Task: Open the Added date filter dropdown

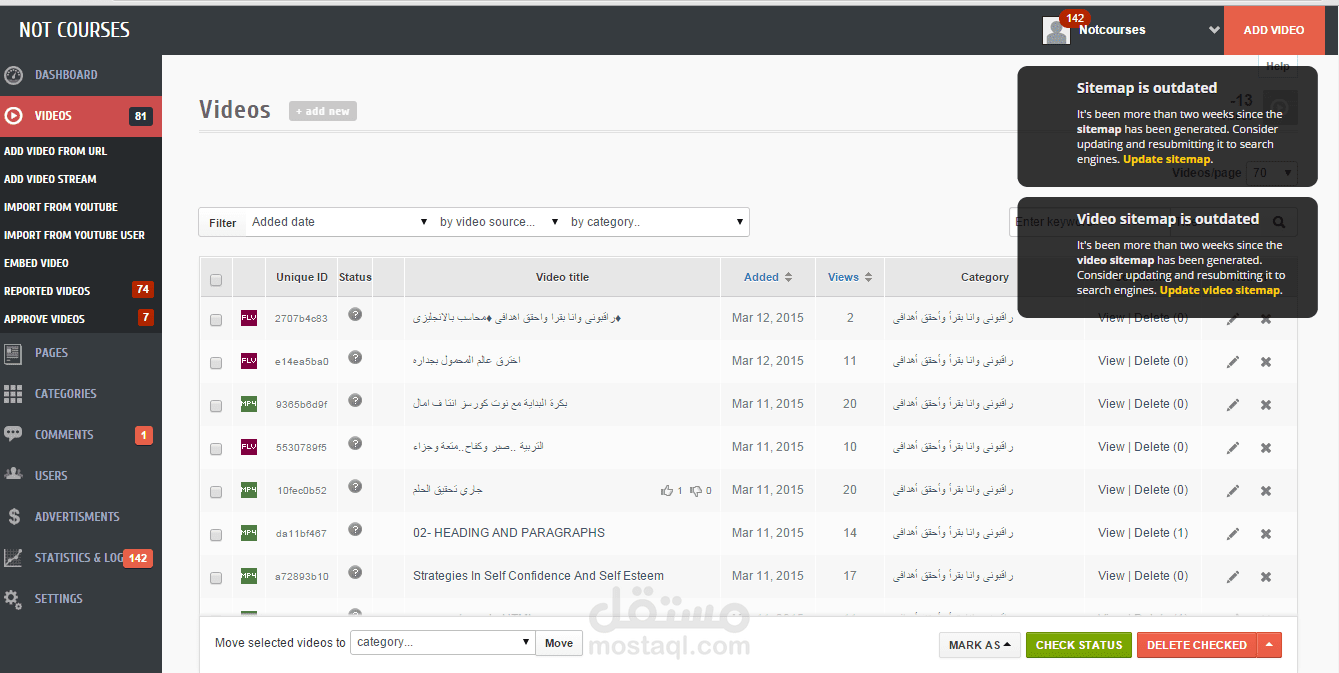Action: coord(339,222)
